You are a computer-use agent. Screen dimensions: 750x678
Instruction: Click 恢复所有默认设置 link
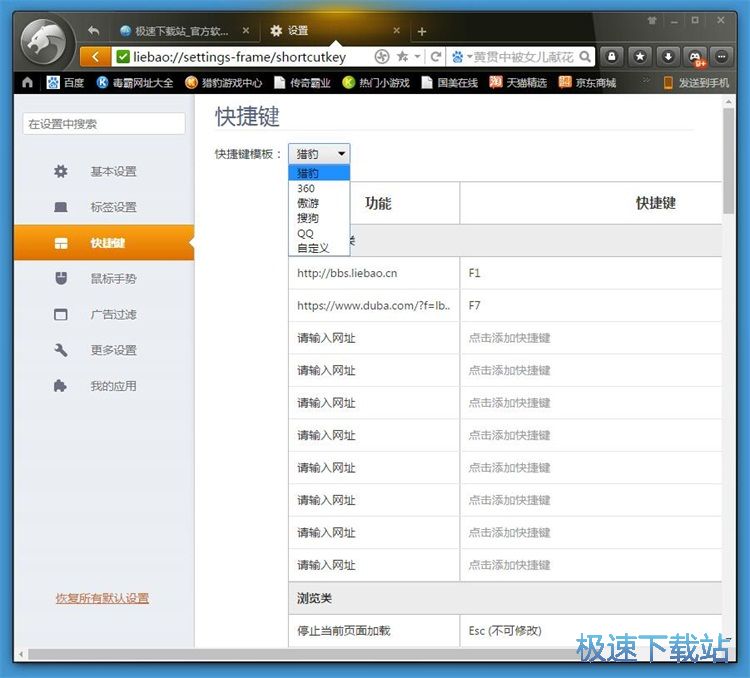coord(102,598)
